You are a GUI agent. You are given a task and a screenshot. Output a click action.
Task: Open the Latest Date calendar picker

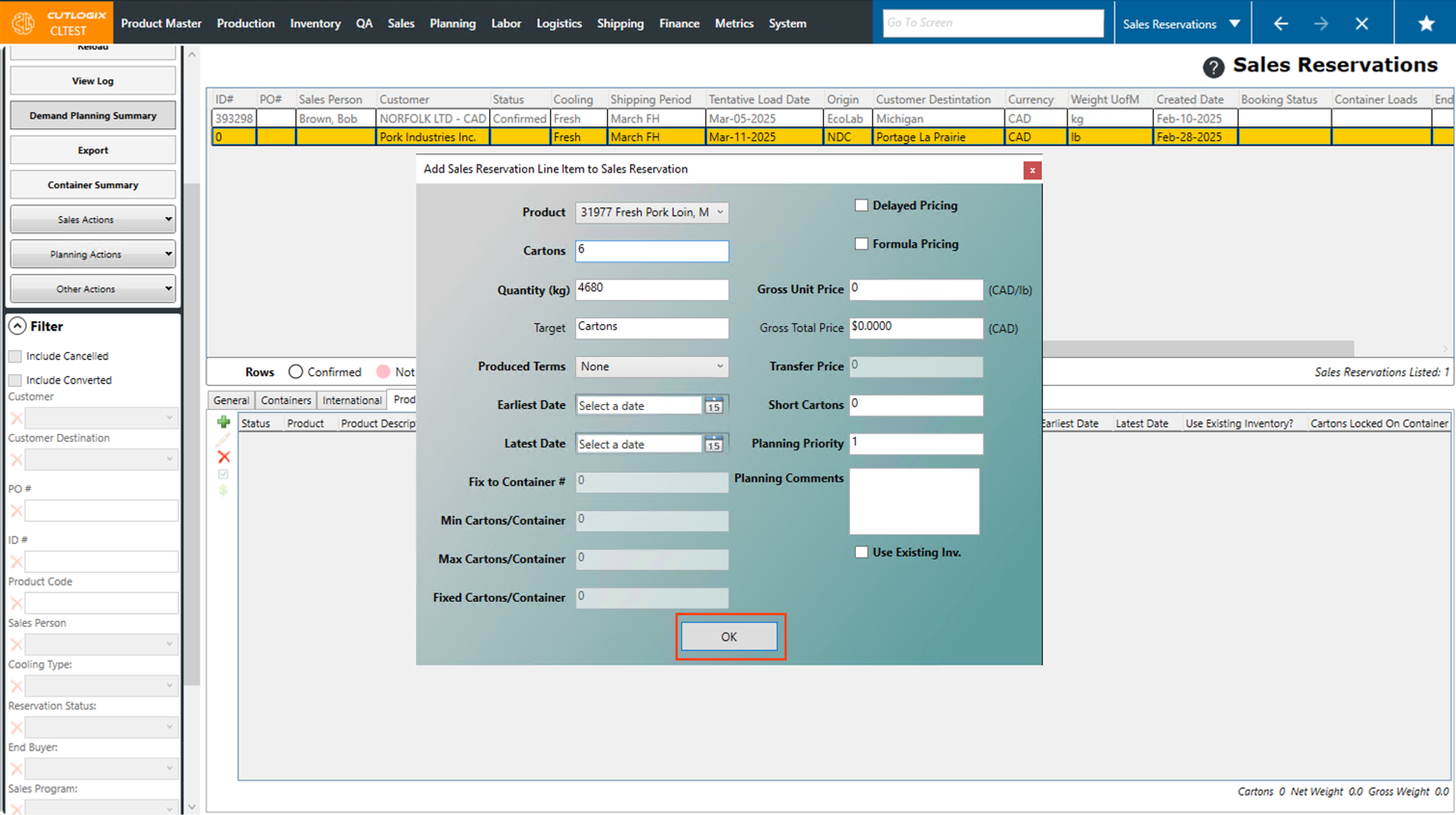pyautogui.click(x=714, y=445)
